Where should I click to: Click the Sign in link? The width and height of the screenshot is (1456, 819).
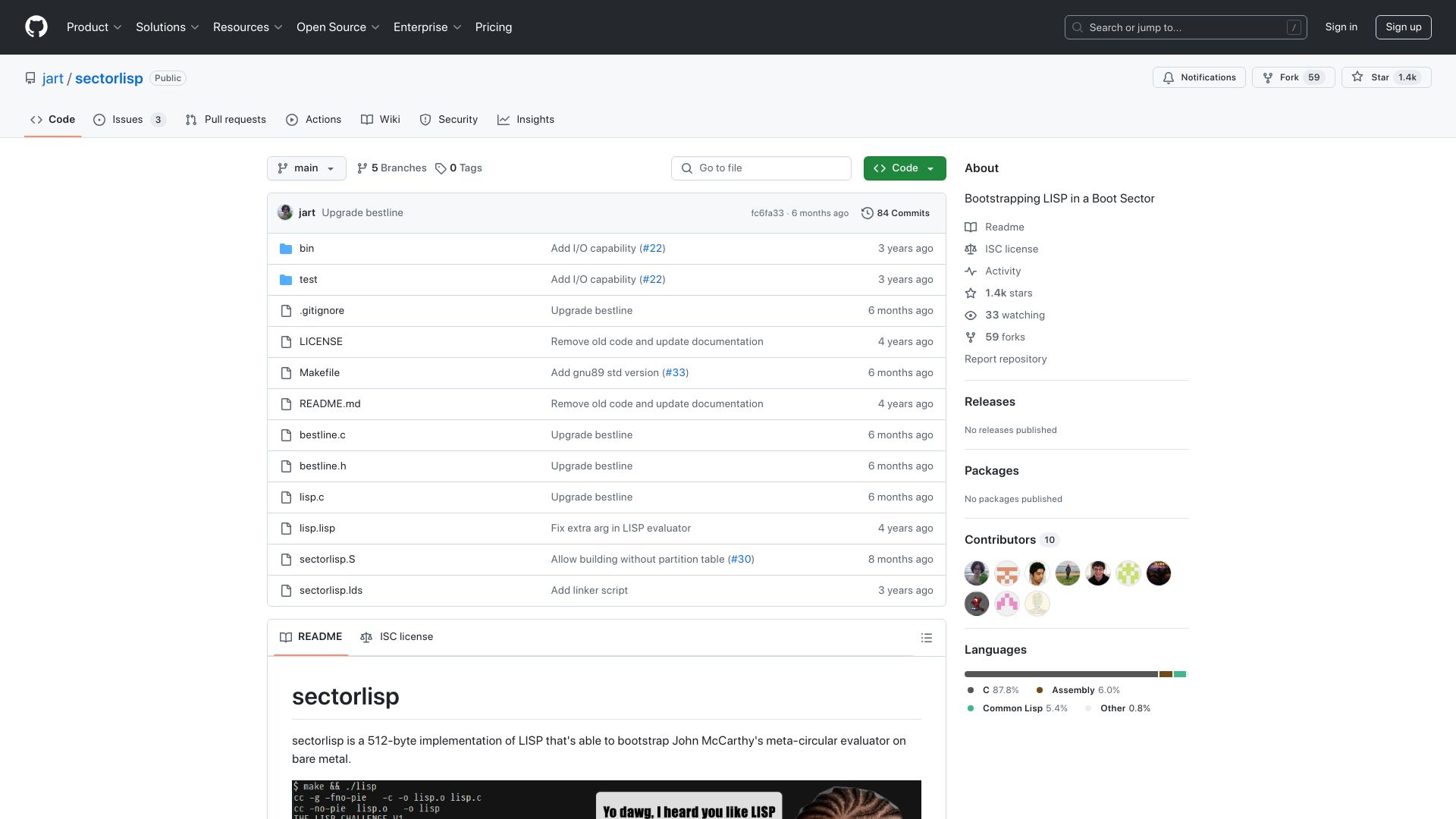coord(1341,27)
